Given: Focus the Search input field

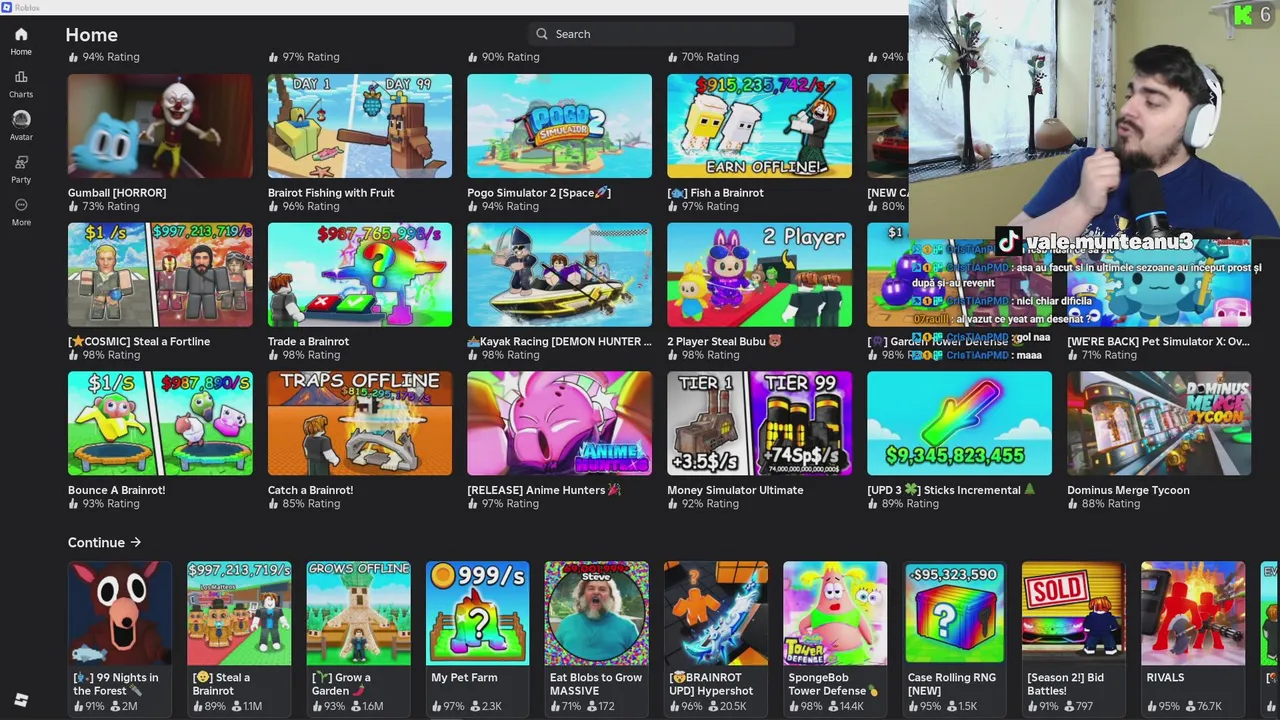Looking at the screenshot, I should (661, 34).
